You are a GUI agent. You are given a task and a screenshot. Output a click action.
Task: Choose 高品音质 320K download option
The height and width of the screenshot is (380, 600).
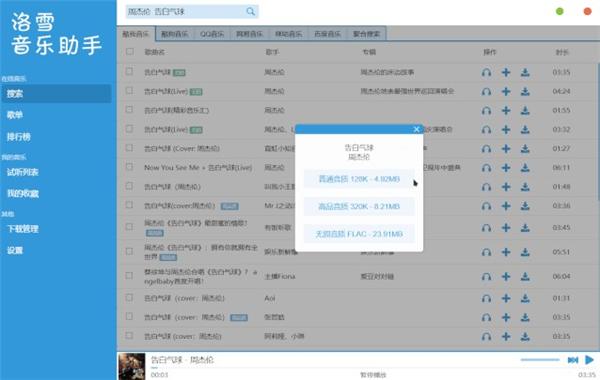[x=359, y=207]
